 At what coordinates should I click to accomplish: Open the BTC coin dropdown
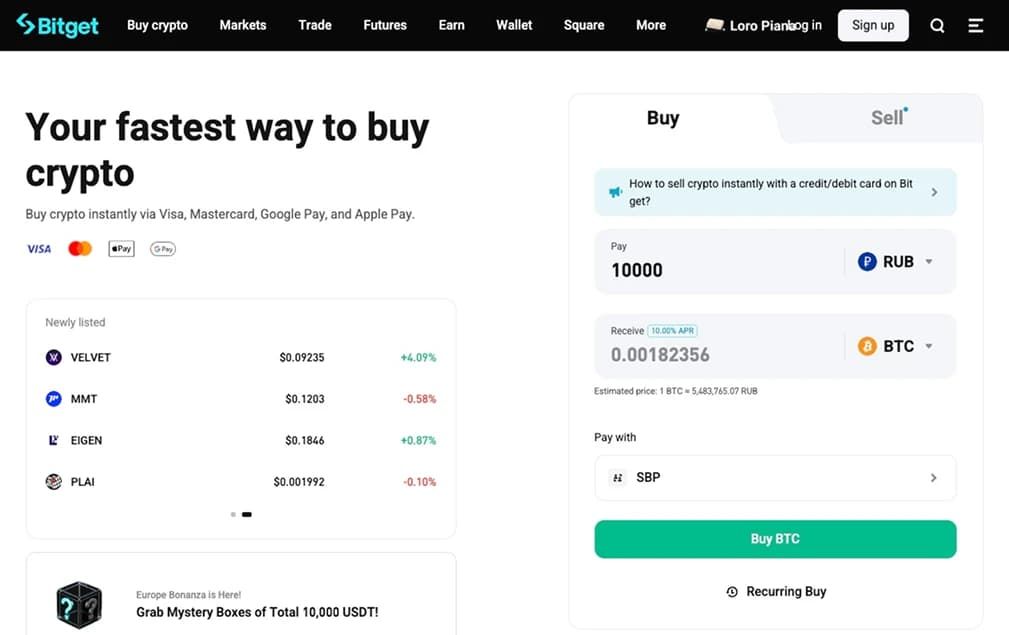coord(896,346)
